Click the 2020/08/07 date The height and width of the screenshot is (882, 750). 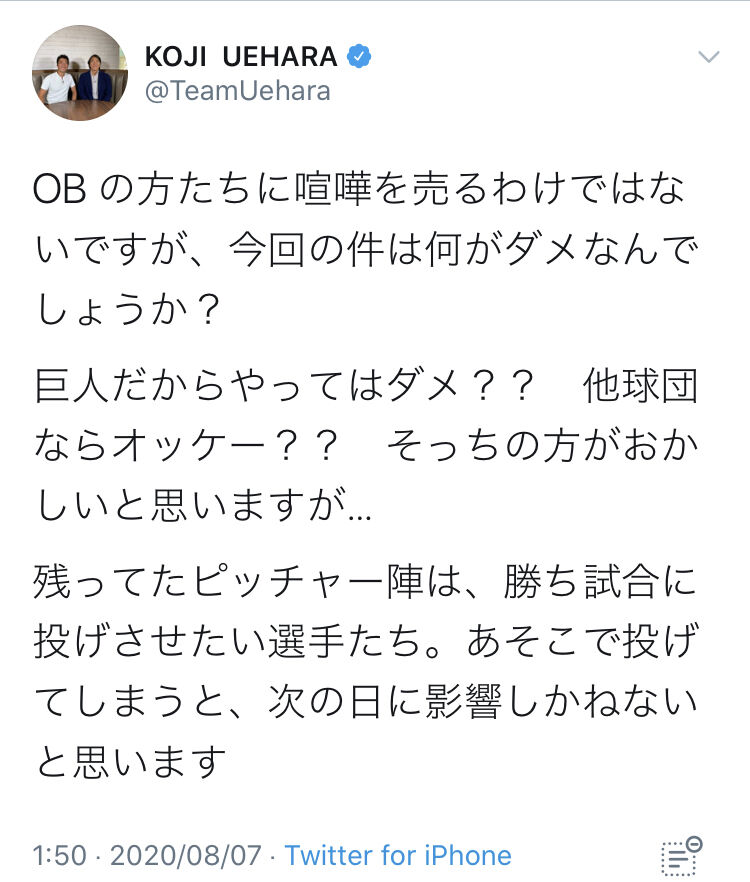coord(186,856)
